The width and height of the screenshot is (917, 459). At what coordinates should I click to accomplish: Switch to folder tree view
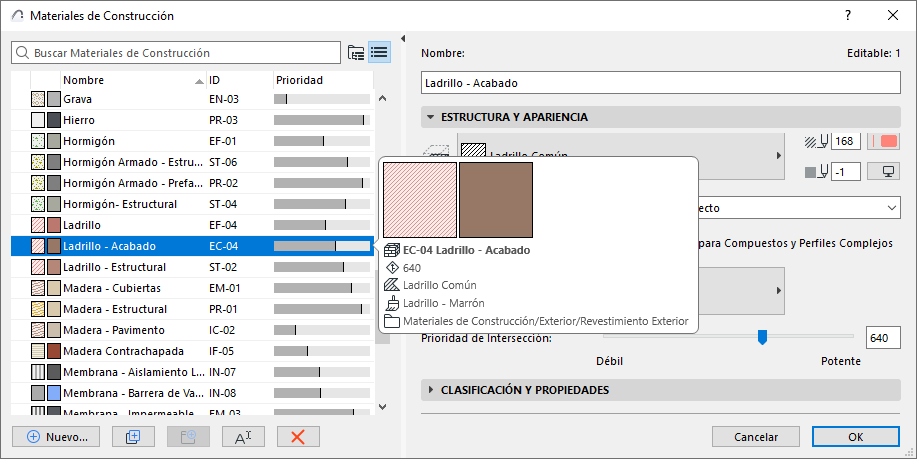[356, 53]
